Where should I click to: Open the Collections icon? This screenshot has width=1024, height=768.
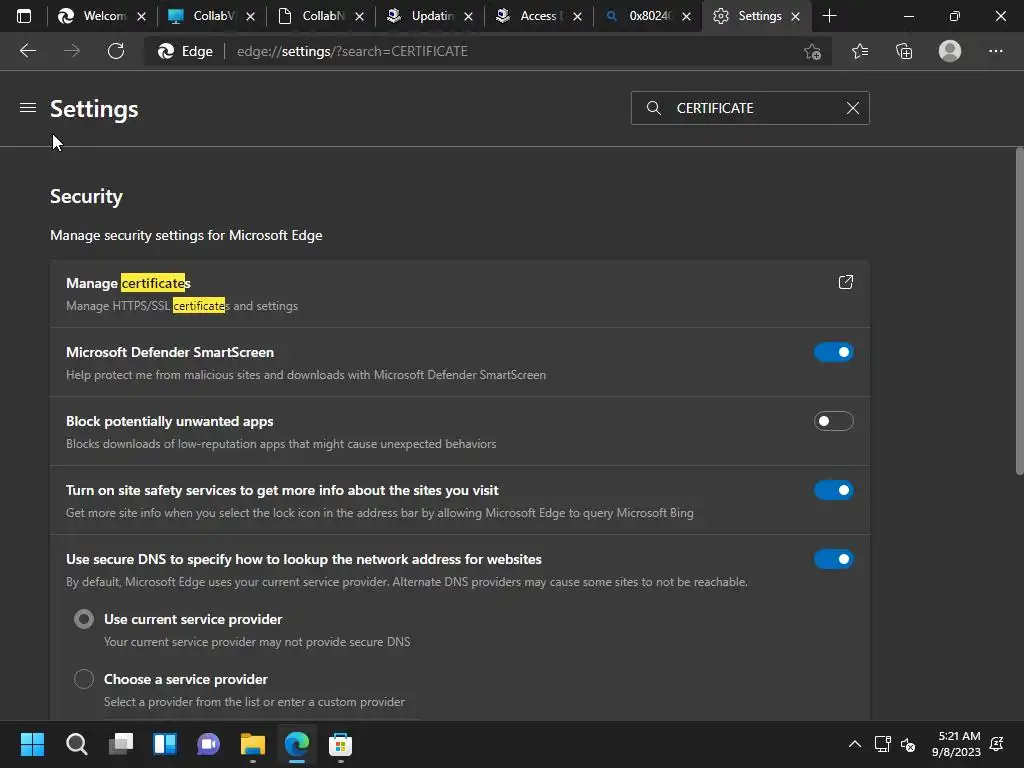click(x=904, y=51)
